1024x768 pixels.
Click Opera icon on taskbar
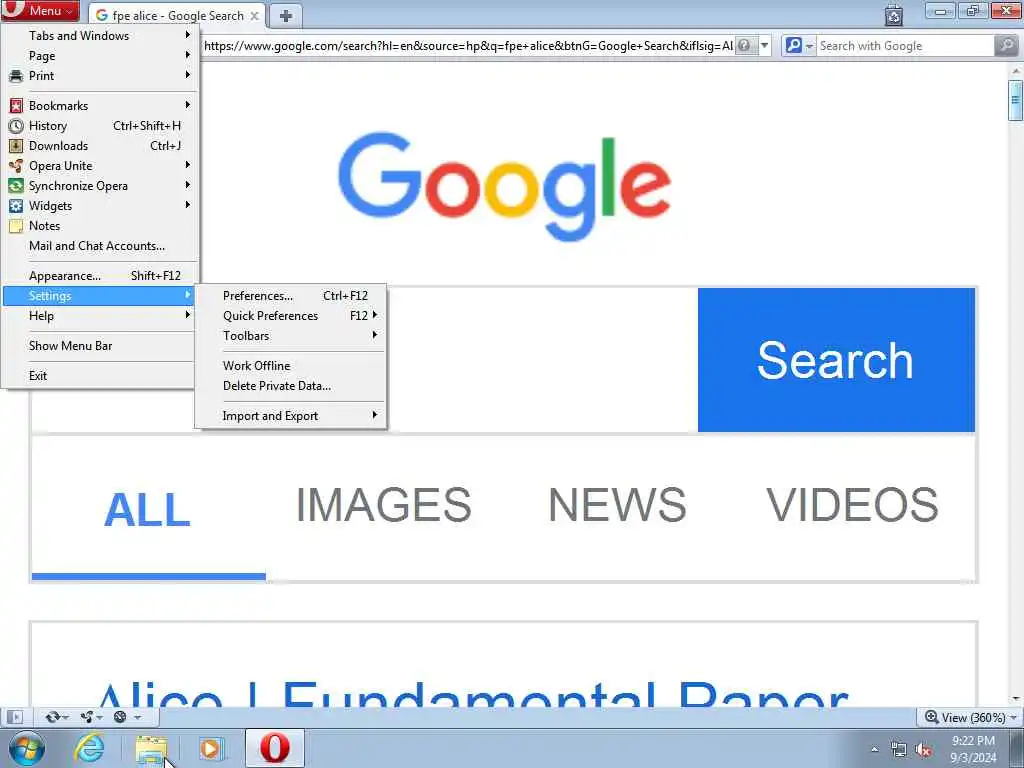click(275, 748)
